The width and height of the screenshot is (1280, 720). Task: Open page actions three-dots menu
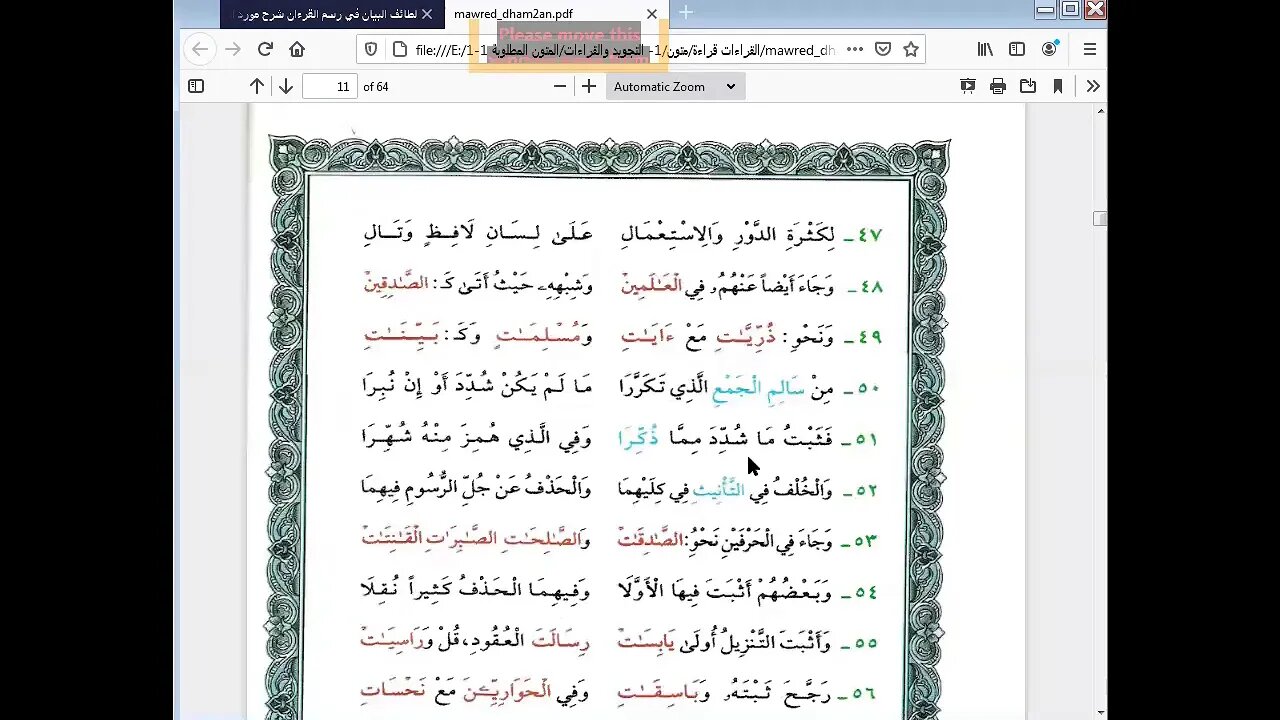855,49
